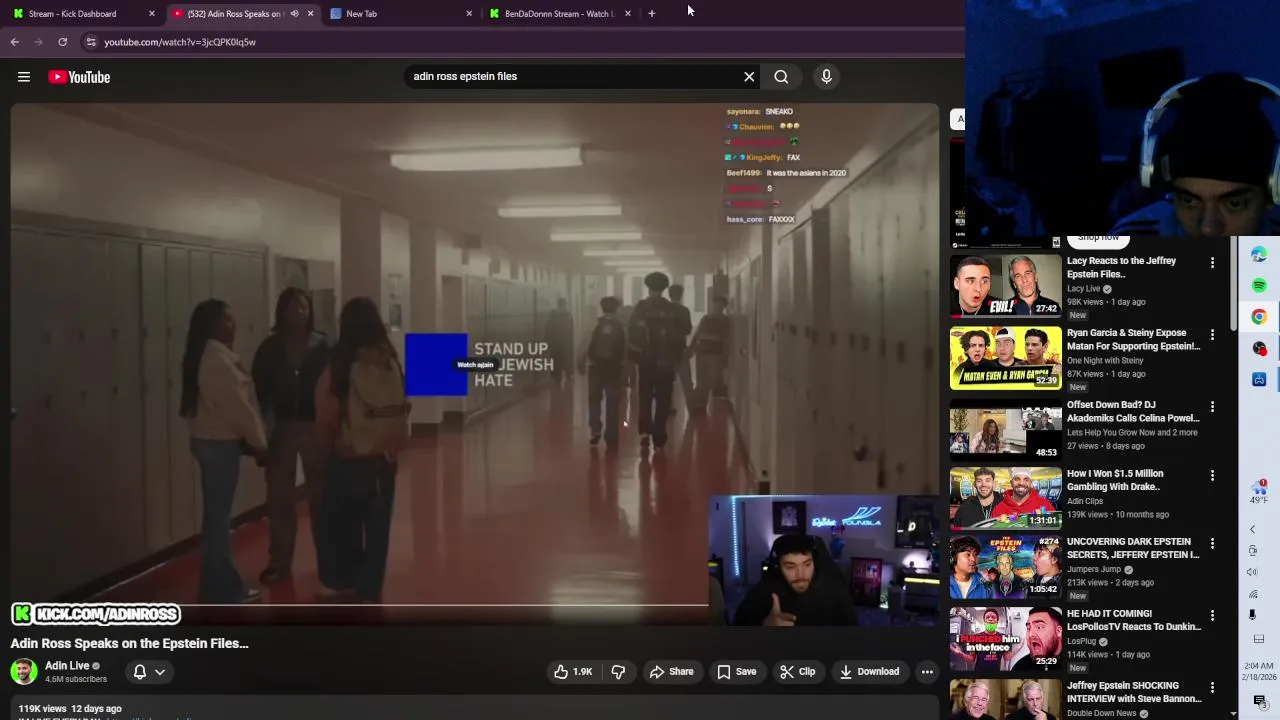
Task: Click the magnifying glass search button
Action: pyautogui.click(x=781, y=76)
